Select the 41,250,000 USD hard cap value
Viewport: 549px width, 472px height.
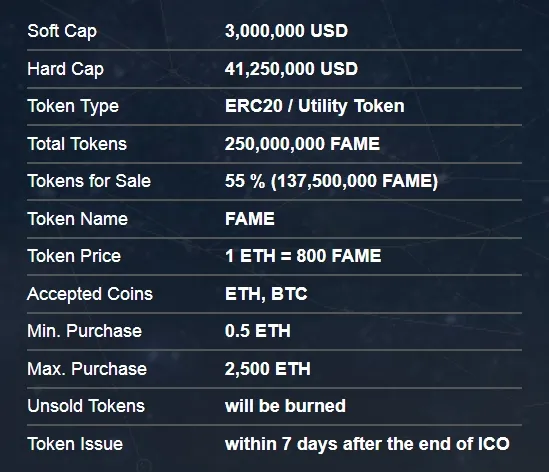291,69
